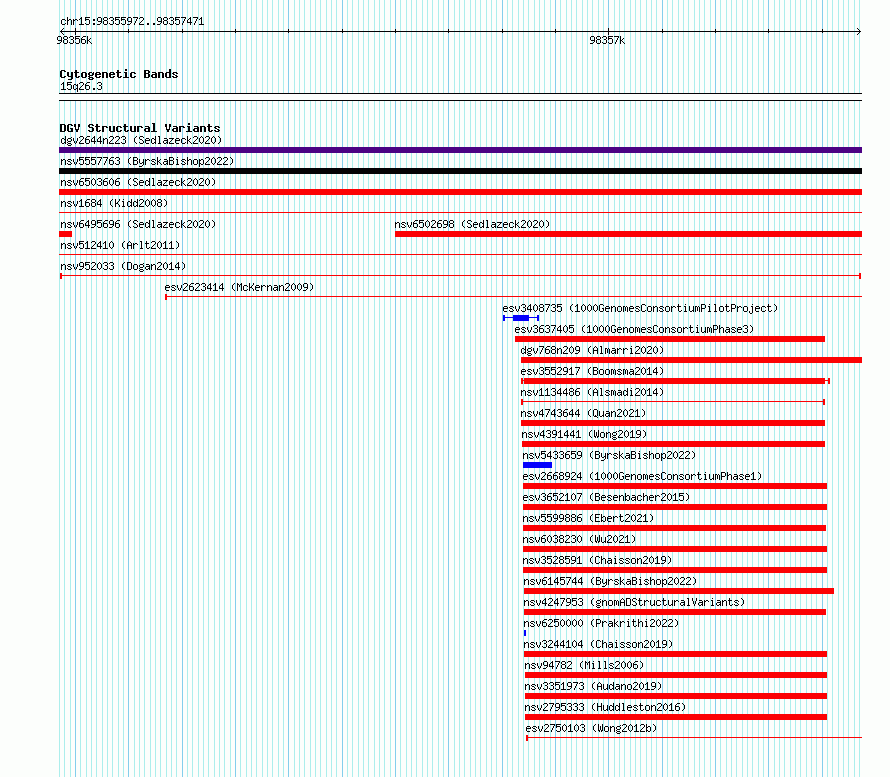Click the dgv2644n223 (Sedlazeck2020) variant label
890x777 pixels.
coord(141,140)
